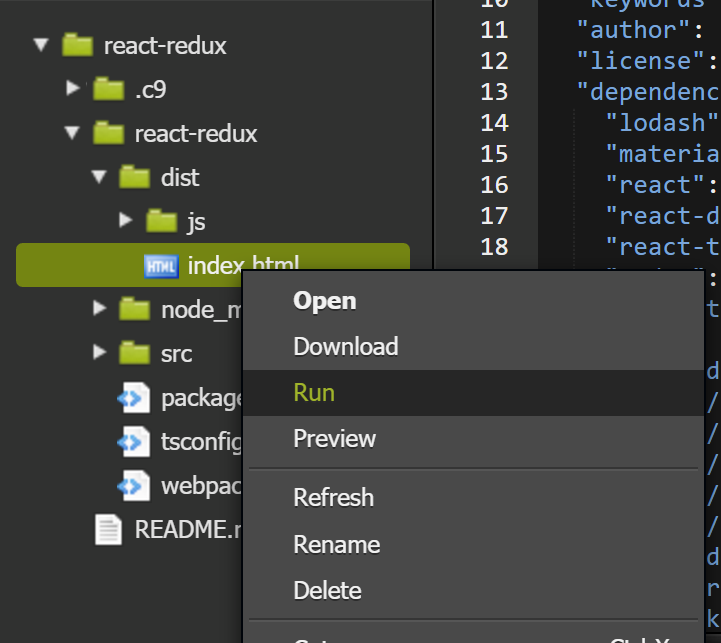721x643 pixels.
Task: Click the top-level react-redux folder icon
Action: (77, 45)
